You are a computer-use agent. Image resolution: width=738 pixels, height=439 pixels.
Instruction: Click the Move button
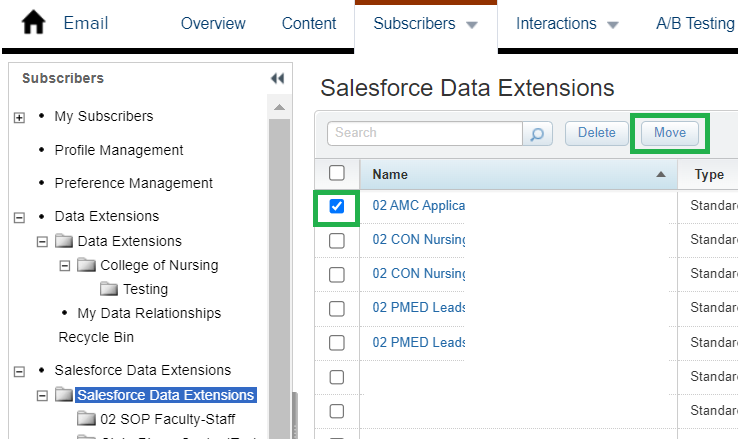(670, 133)
